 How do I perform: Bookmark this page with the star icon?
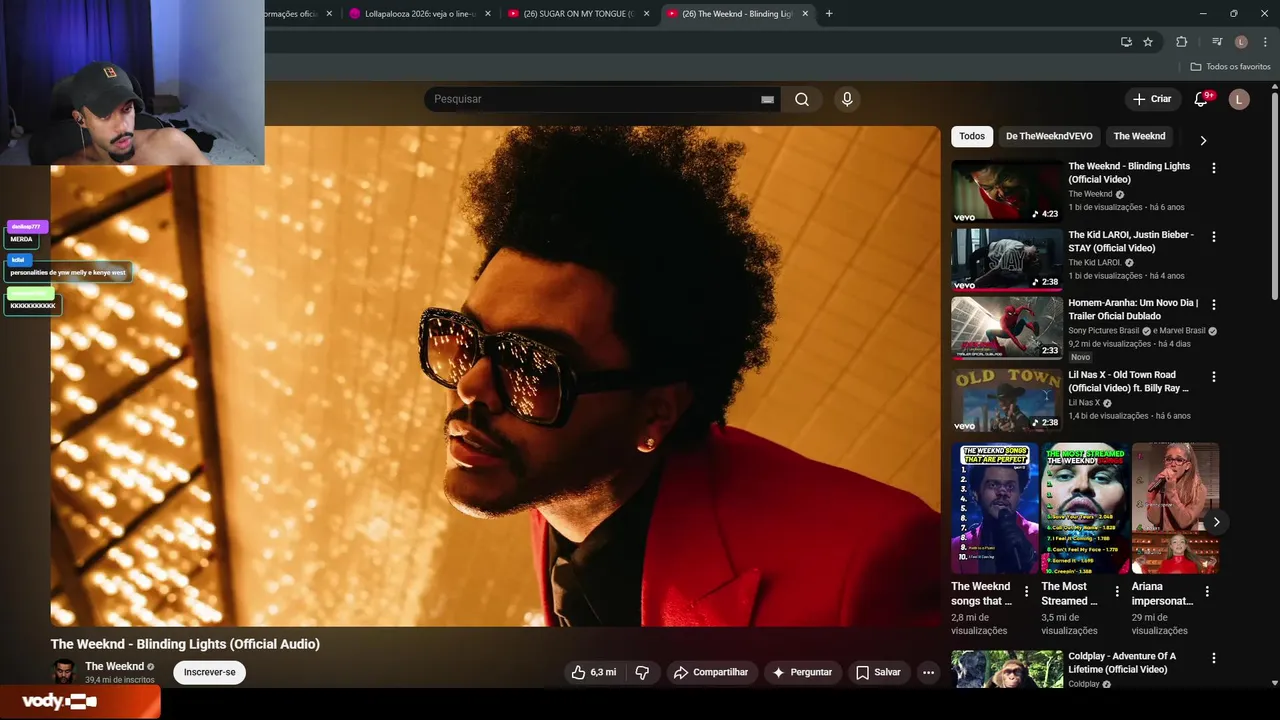1148,42
